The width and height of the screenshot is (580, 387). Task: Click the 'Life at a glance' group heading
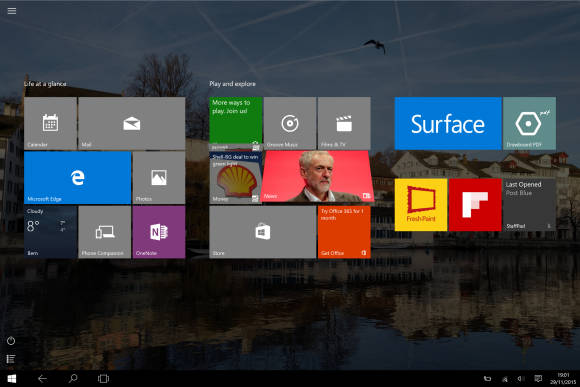tap(45, 84)
